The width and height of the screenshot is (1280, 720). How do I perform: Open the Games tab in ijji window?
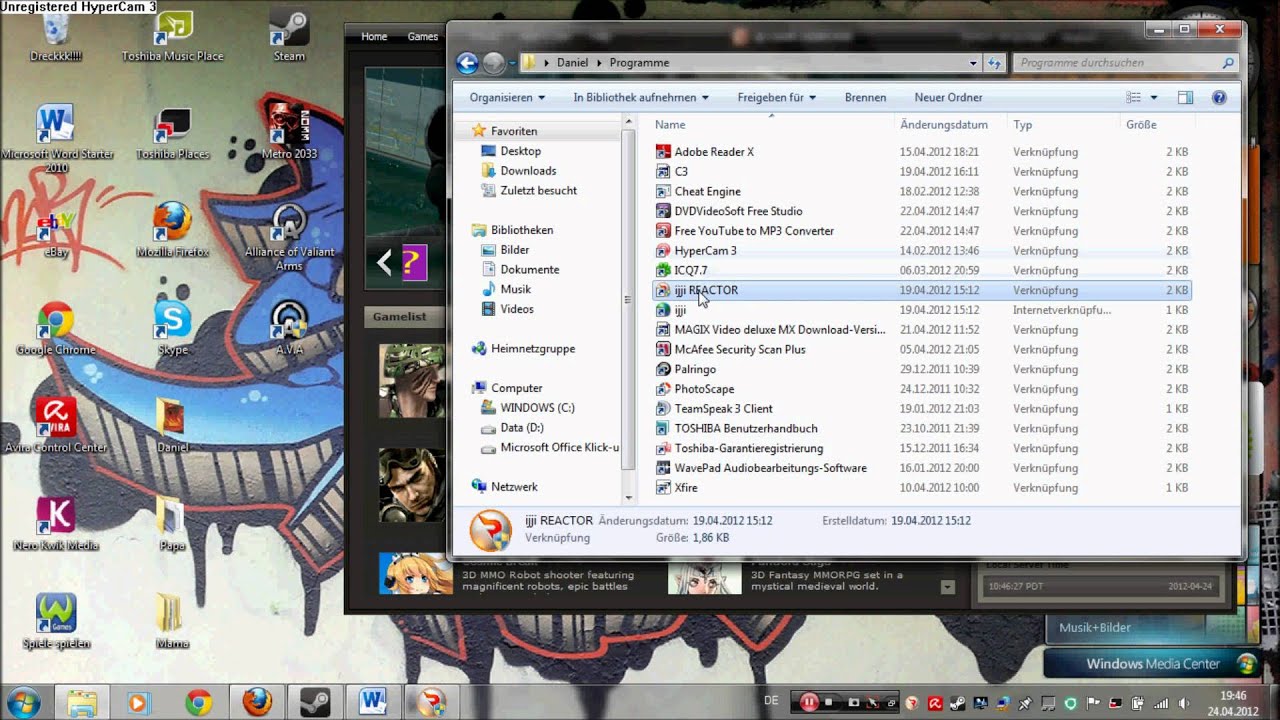[422, 36]
